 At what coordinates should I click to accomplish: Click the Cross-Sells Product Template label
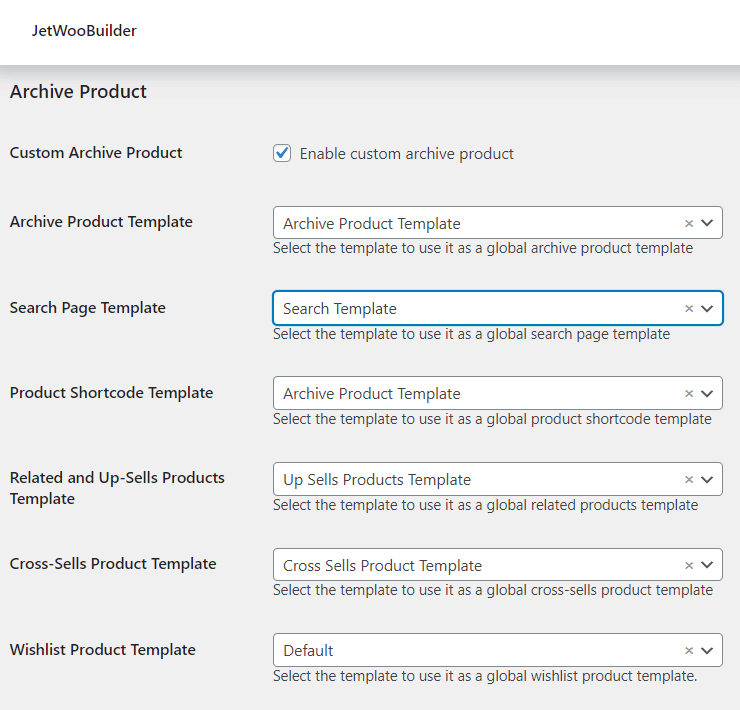pos(113,564)
